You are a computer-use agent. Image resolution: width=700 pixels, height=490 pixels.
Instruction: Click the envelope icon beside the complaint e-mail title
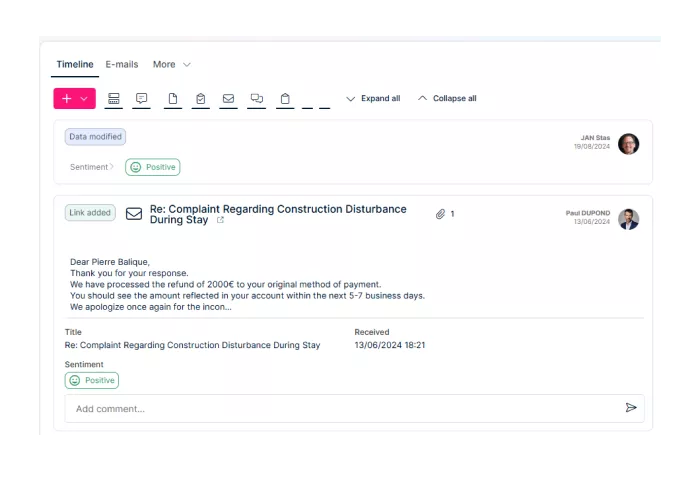134,214
